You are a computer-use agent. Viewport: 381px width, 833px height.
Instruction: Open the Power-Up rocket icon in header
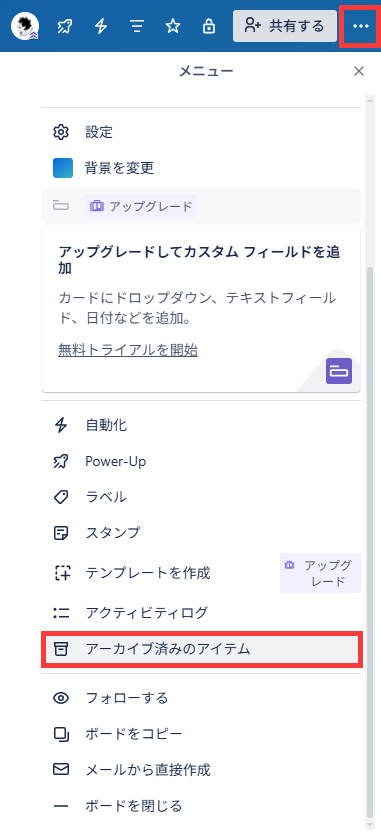click(x=64, y=26)
